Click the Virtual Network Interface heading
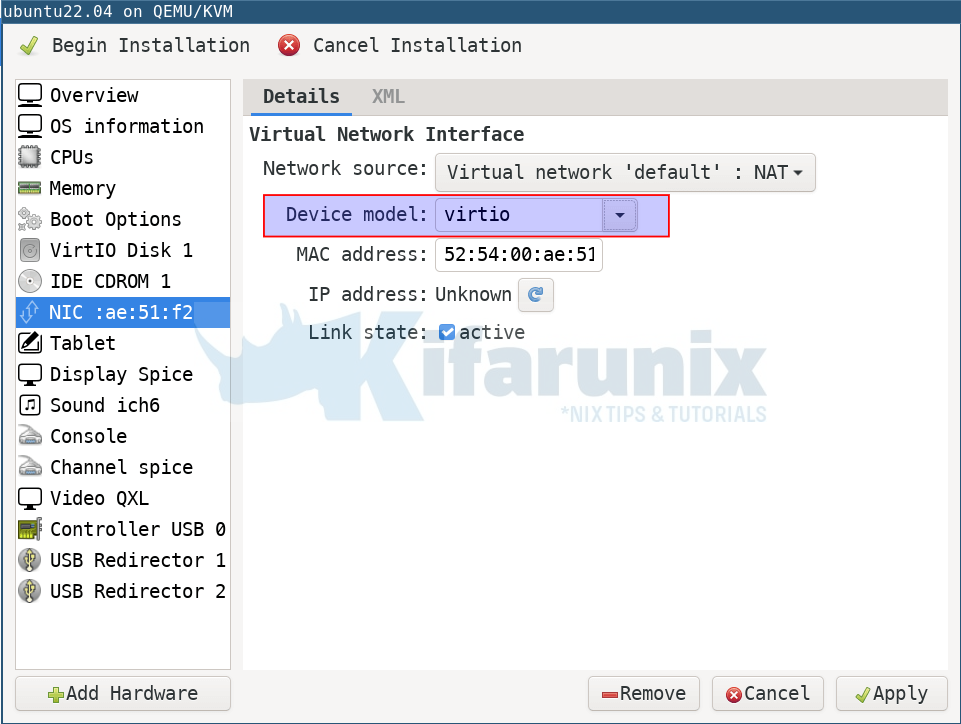 tap(386, 134)
